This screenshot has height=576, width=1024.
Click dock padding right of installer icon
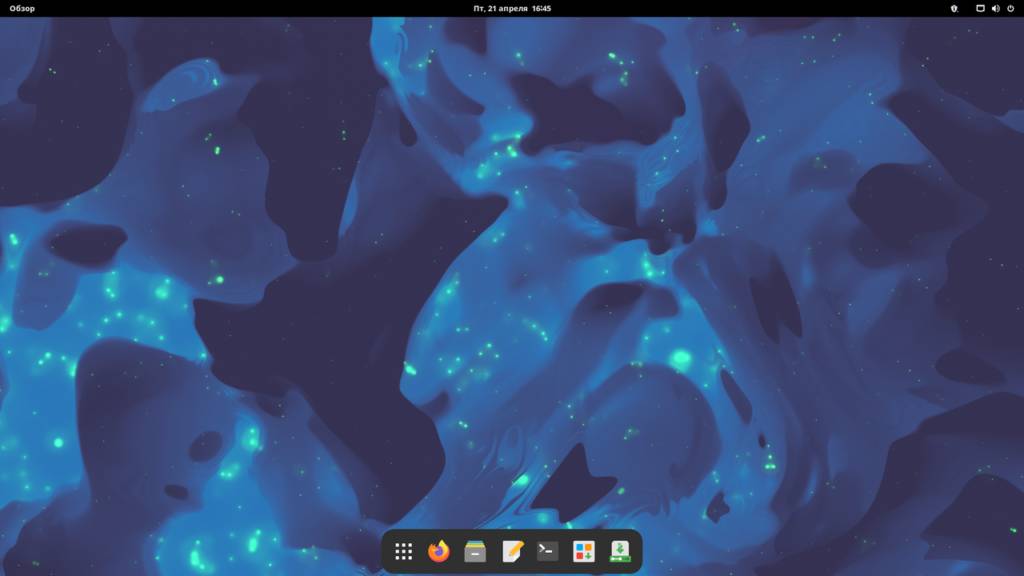[x=637, y=551]
